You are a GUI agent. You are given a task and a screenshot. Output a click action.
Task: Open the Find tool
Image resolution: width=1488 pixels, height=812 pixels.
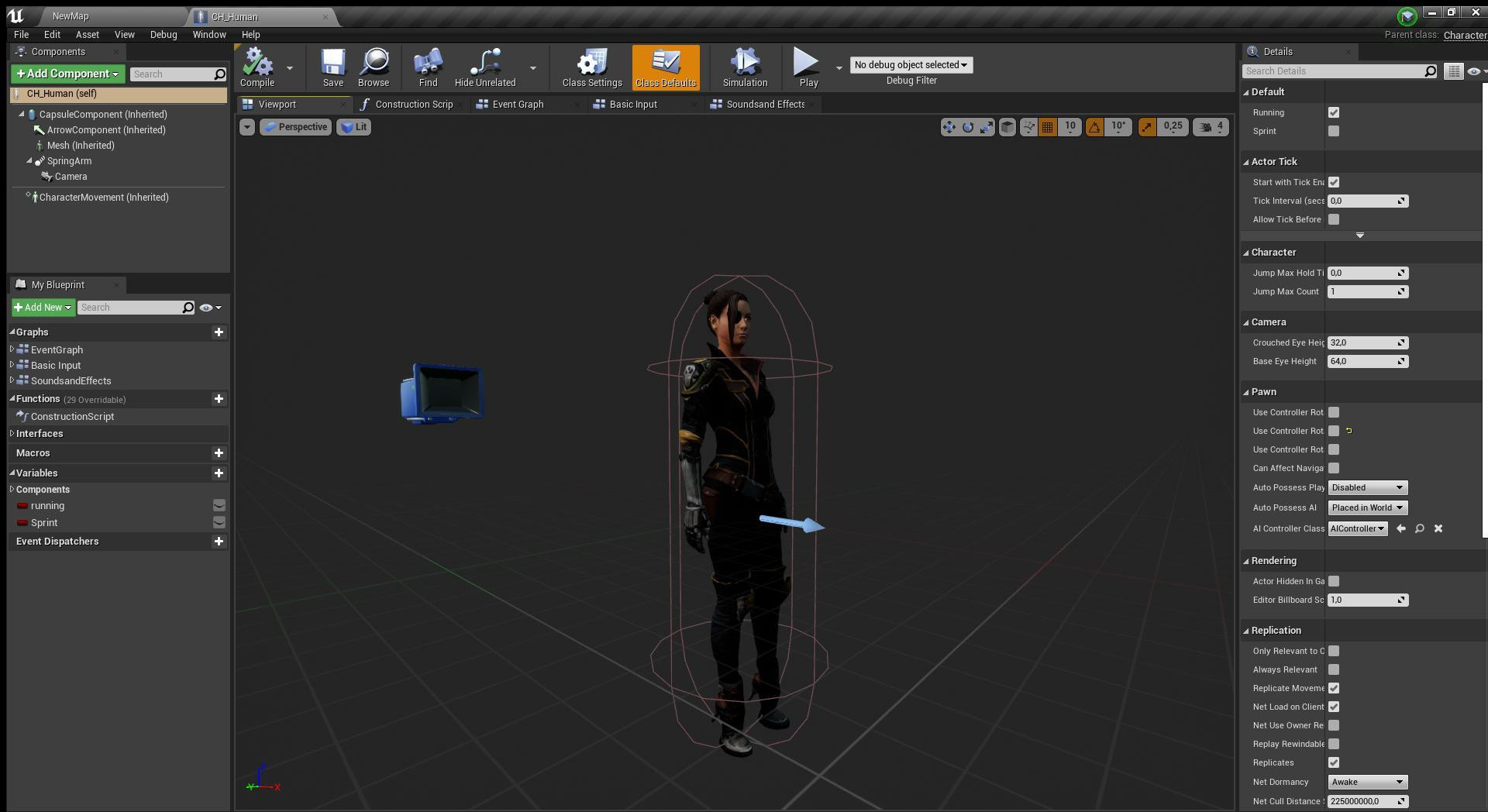428,67
